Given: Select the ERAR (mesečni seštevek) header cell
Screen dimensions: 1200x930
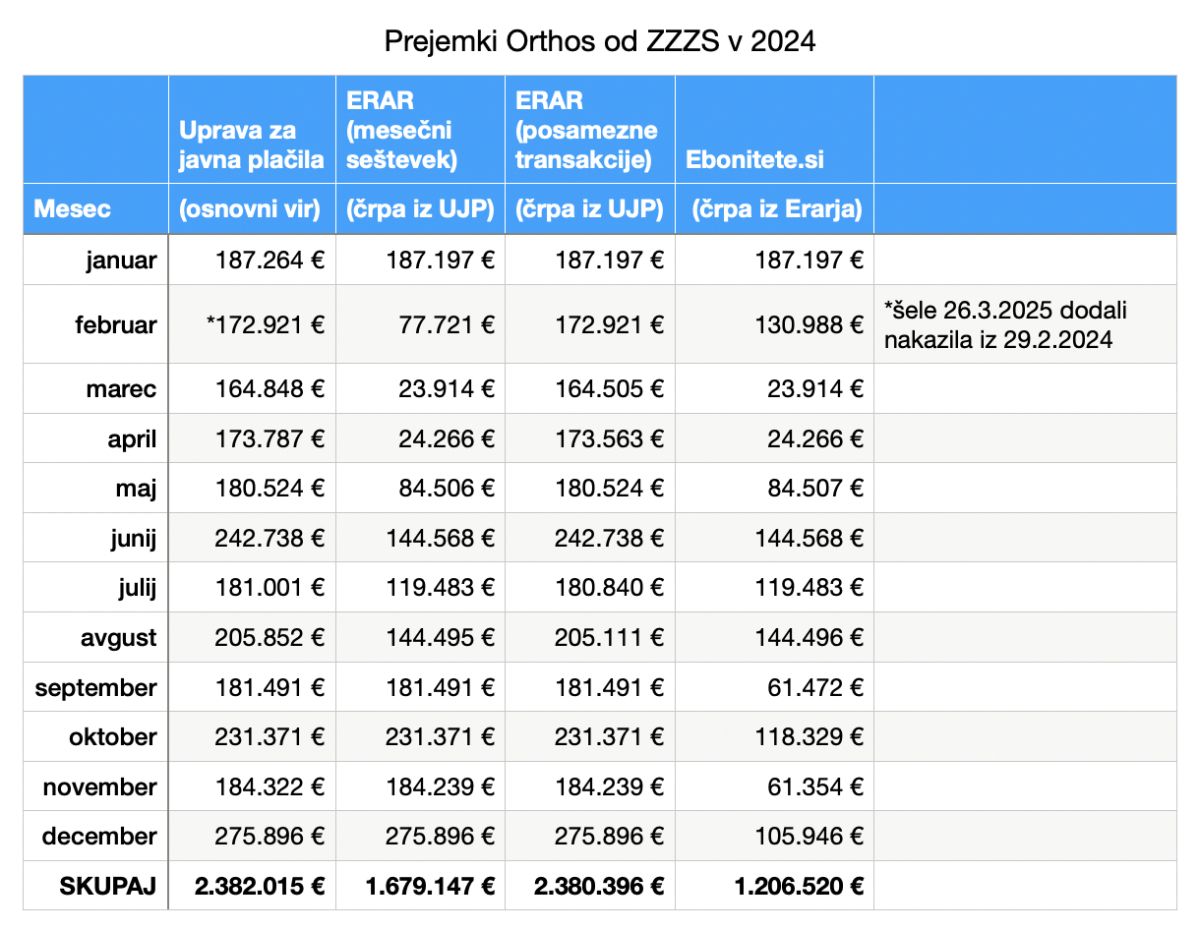Looking at the screenshot, I should [420, 129].
